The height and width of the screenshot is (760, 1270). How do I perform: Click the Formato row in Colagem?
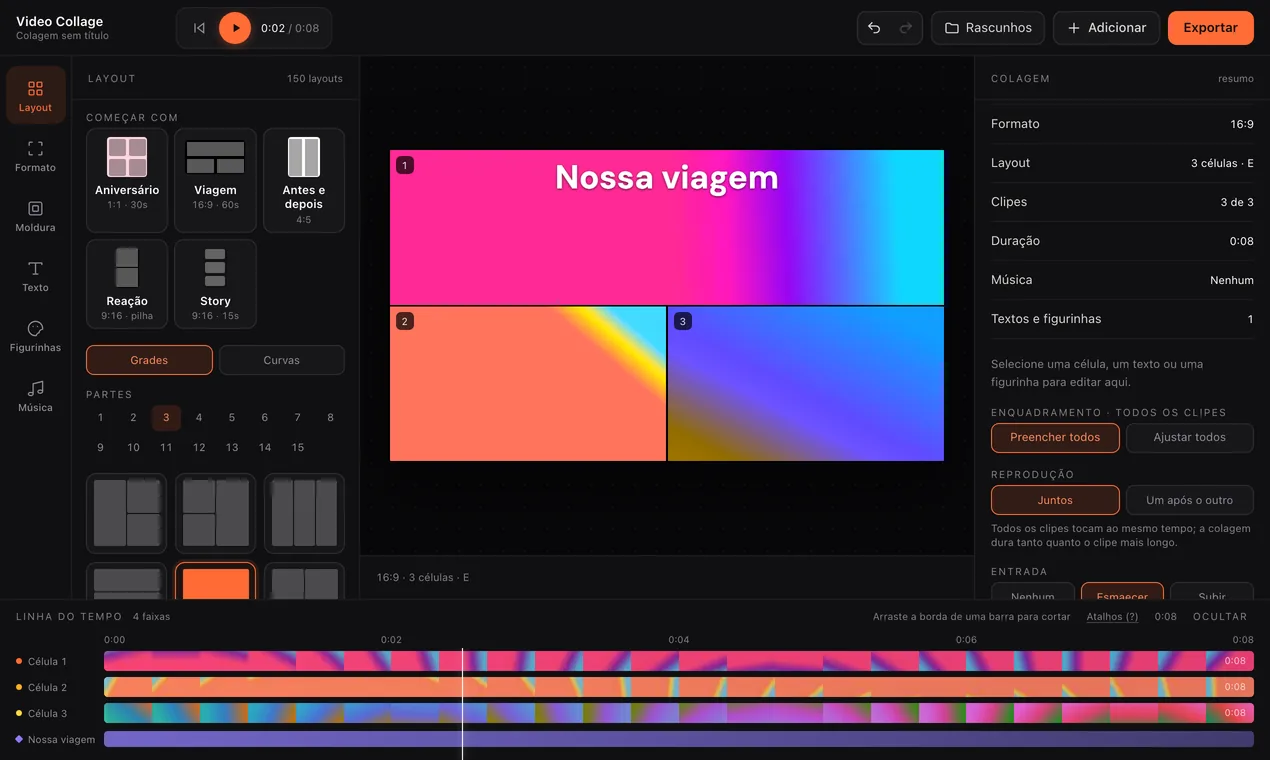pyautogui.click(x=1122, y=124)
